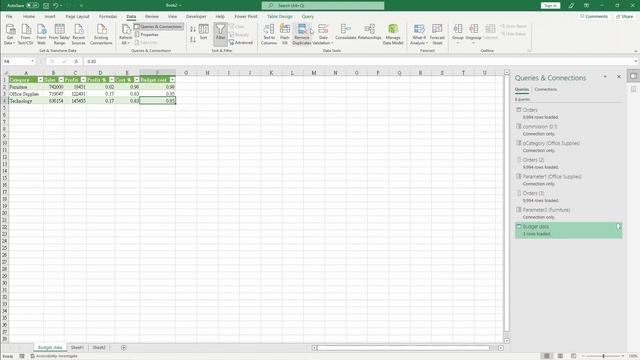
Task: Switch to the Insert ribbon tab
Action: [x=50, y=16]
